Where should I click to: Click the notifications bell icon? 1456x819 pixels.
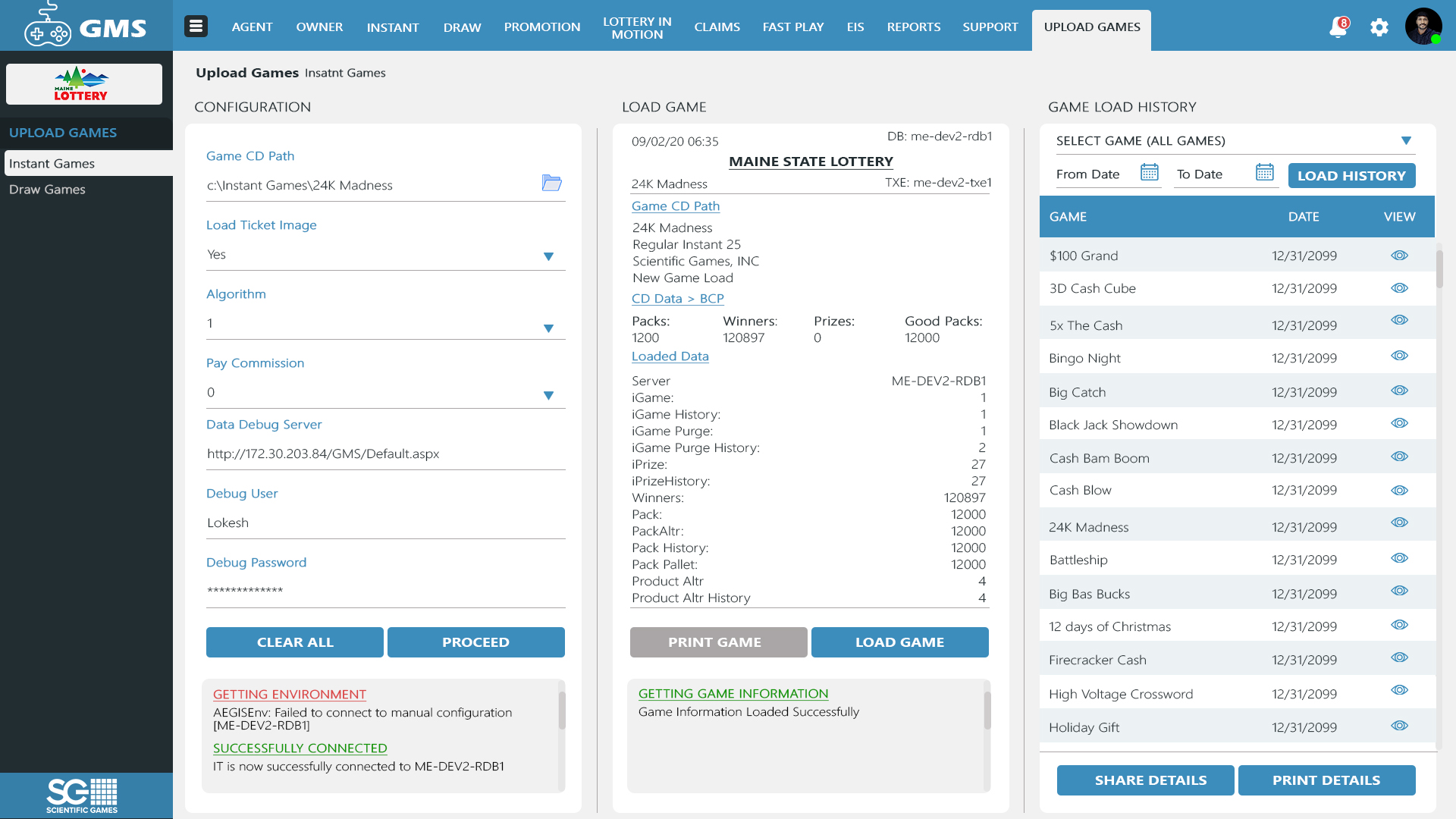click(x=1338, y=27)
